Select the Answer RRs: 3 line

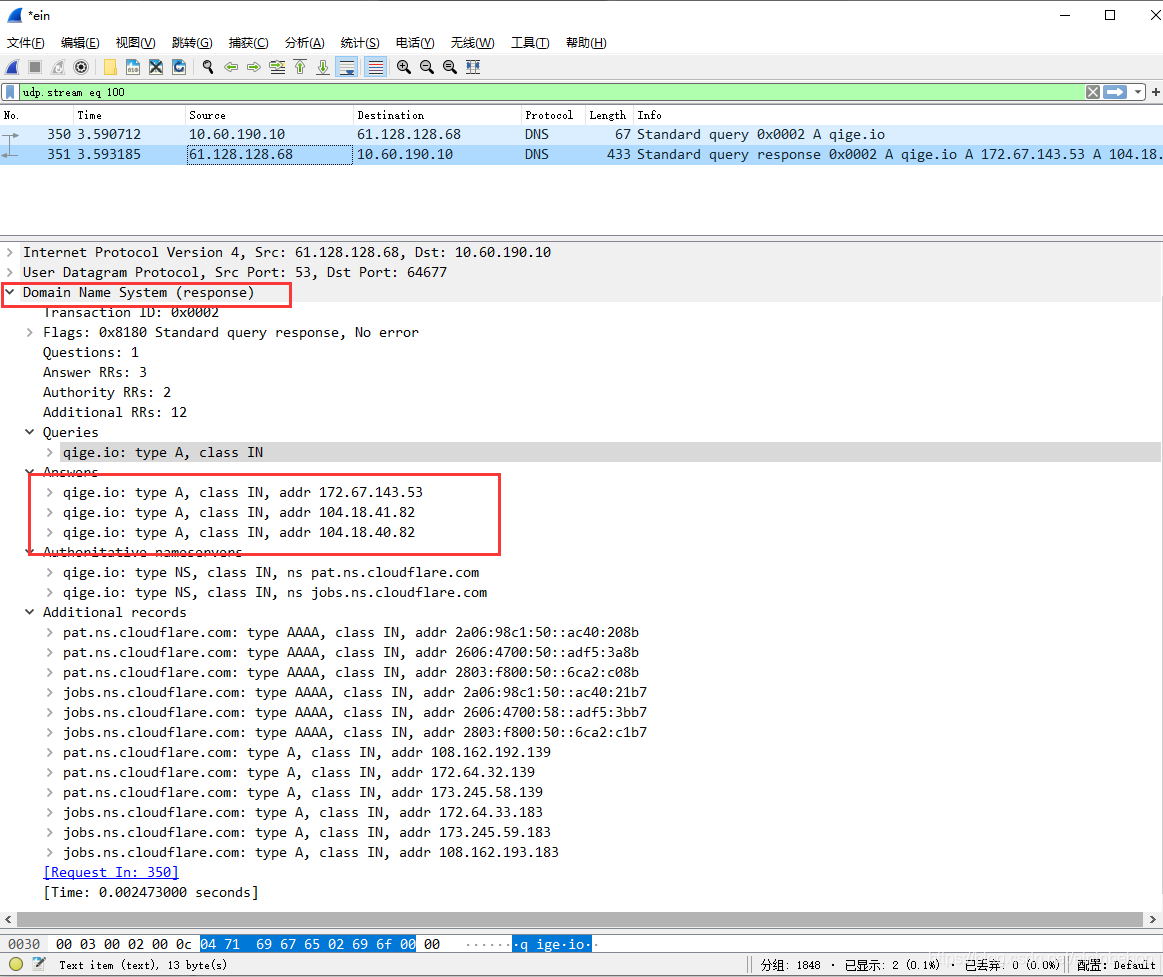[95, 372]
